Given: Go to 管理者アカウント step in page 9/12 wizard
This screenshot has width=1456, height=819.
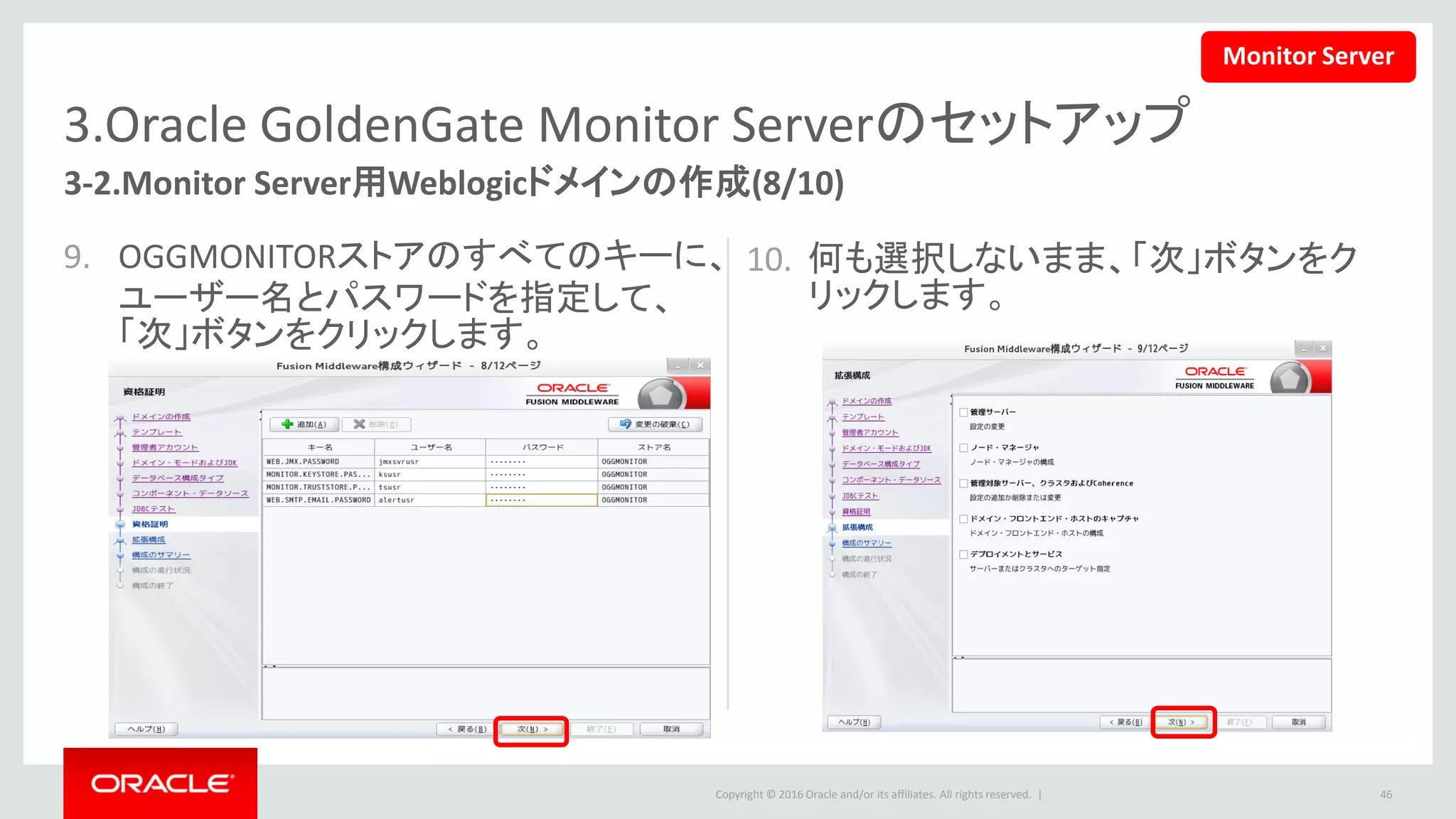Looking at the screenshot, I should 870,432.
